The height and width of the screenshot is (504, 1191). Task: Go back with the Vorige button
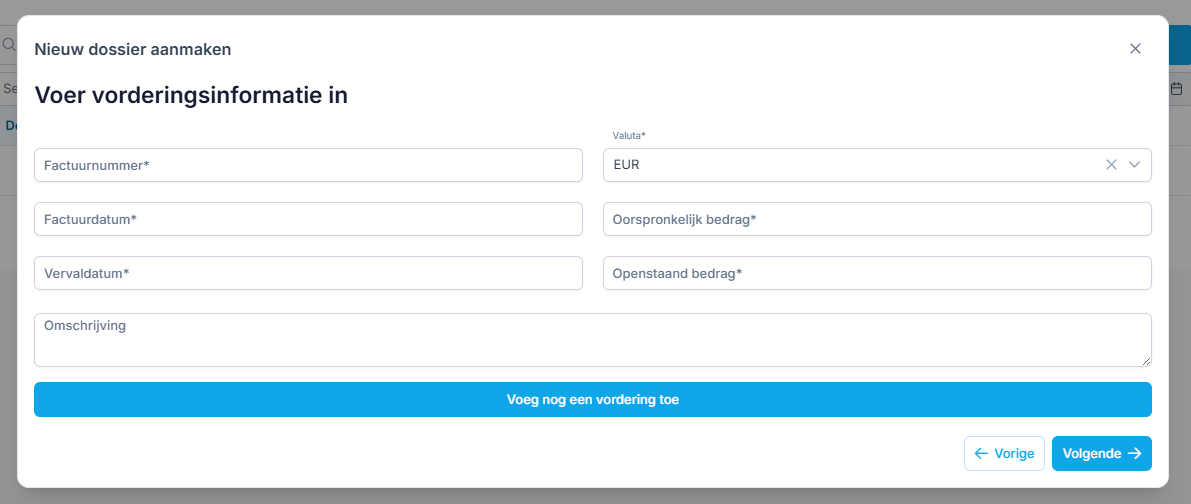[1004, 453]
